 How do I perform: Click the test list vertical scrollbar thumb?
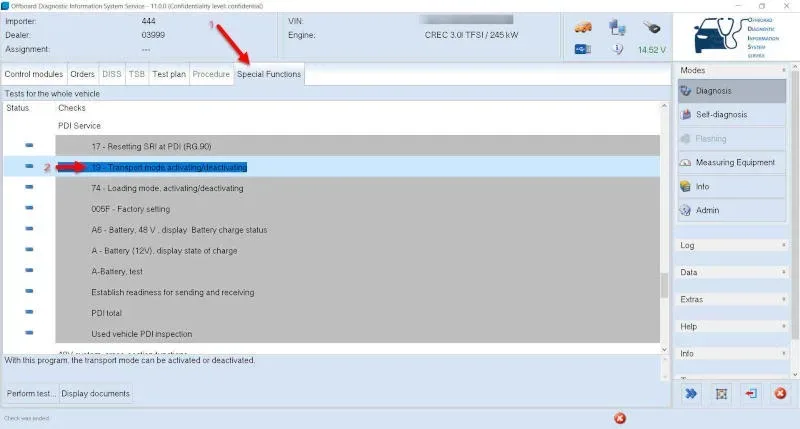point(664,285)
